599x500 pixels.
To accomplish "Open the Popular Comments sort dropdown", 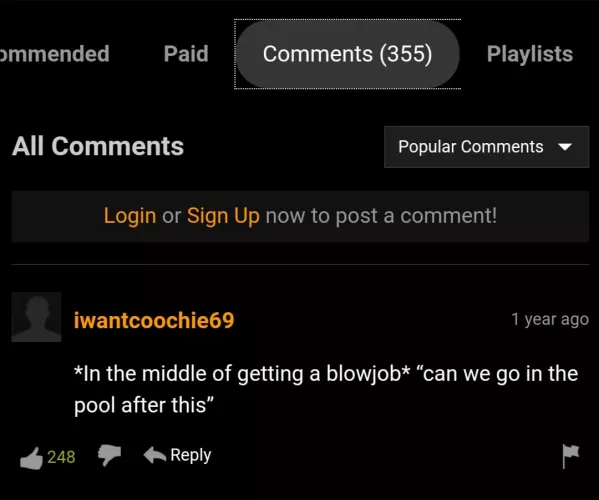I will tap(486, 147).
